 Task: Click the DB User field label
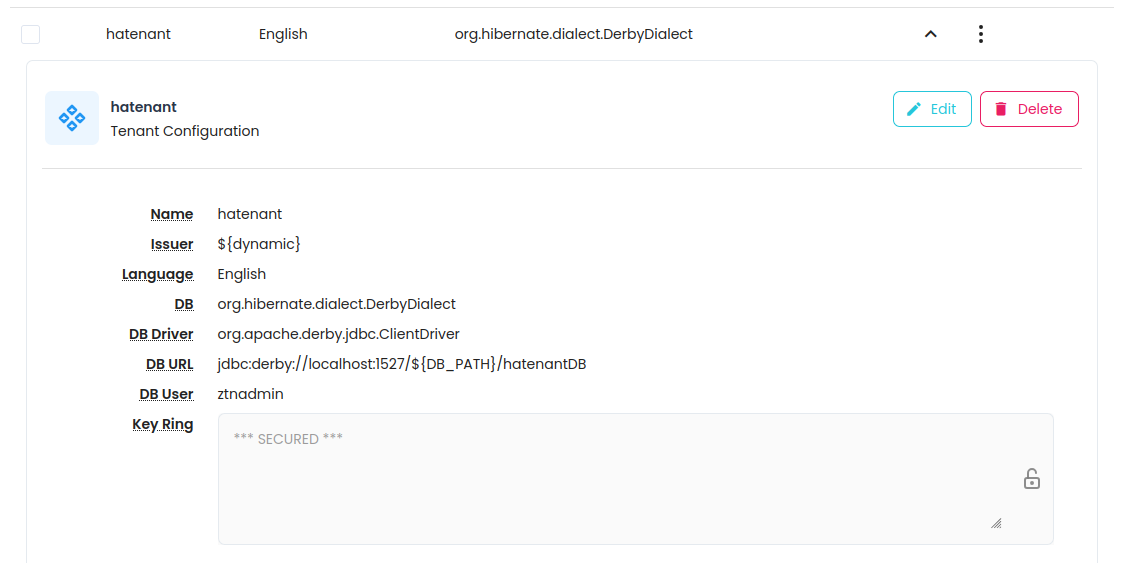(x=166, y=394)
